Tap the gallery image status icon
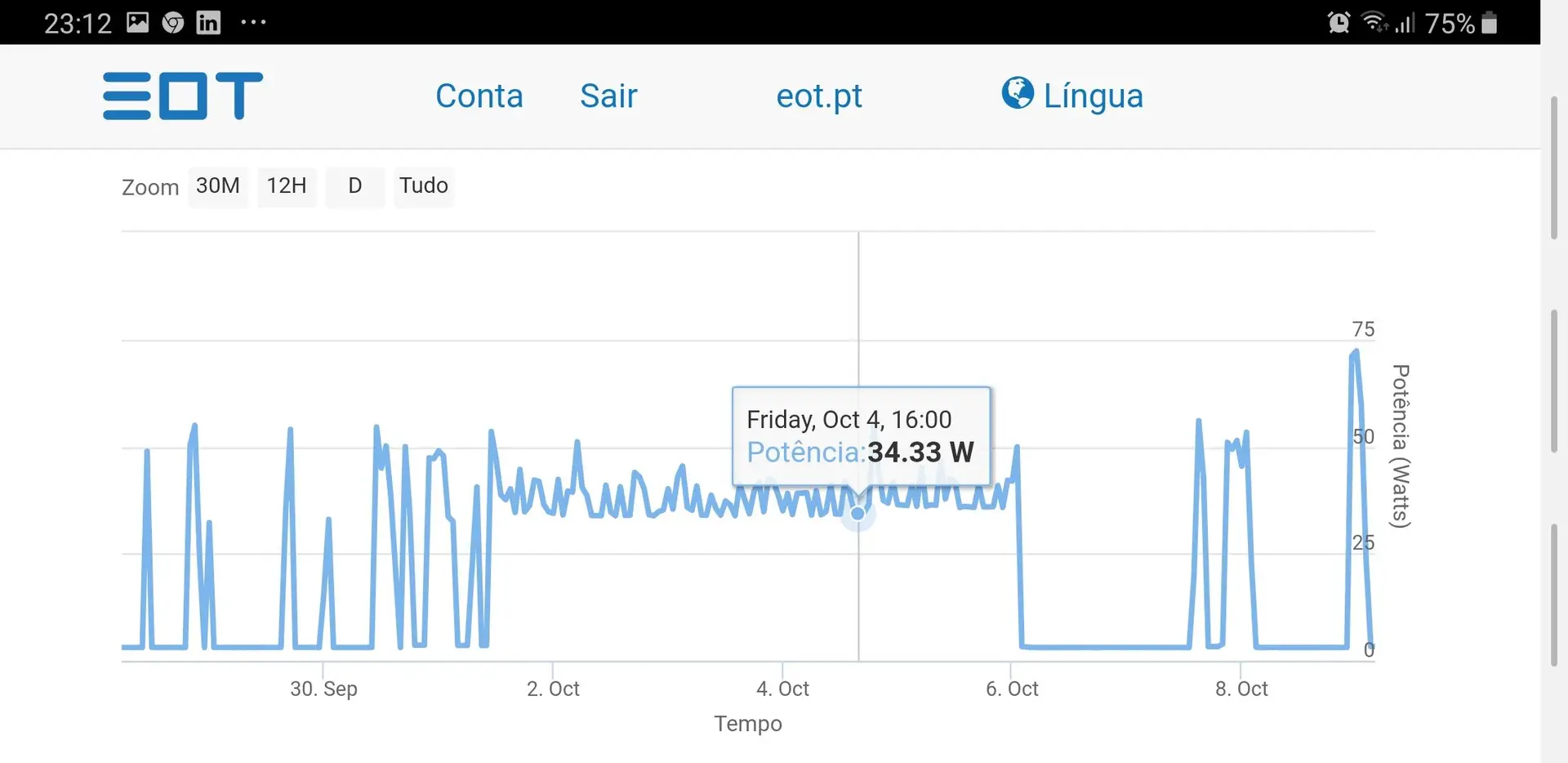This screenshot has height=763, width=1568. (138, 22)
